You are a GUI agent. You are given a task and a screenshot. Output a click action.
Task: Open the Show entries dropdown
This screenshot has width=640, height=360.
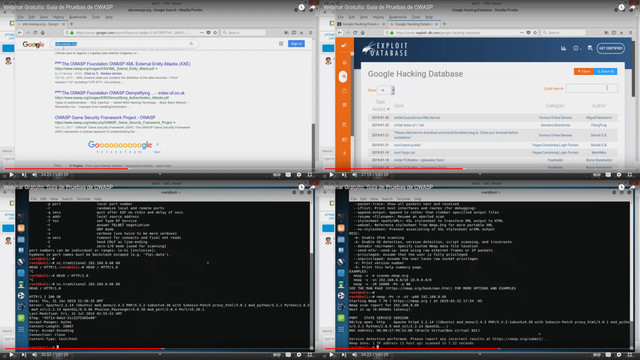[x=386, y=90]
